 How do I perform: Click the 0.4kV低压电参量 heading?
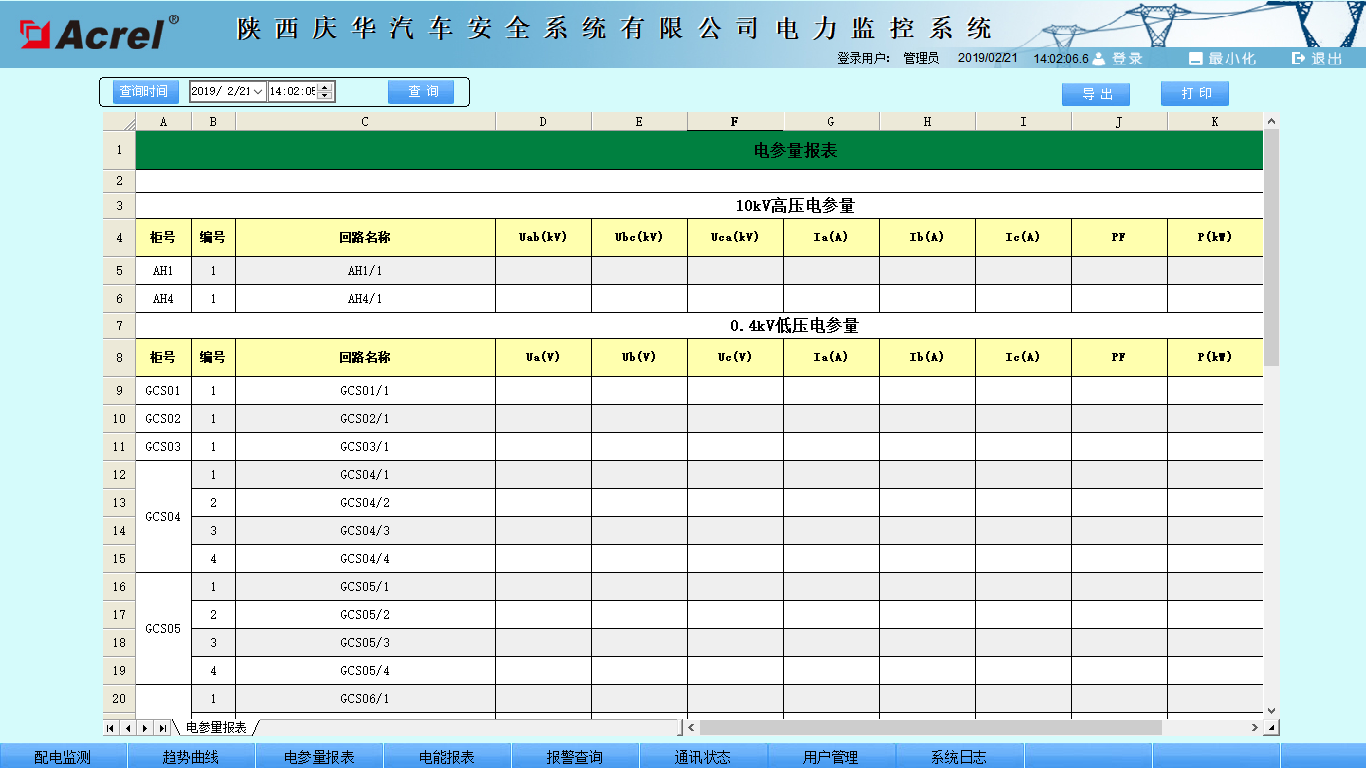click(795, 326)
